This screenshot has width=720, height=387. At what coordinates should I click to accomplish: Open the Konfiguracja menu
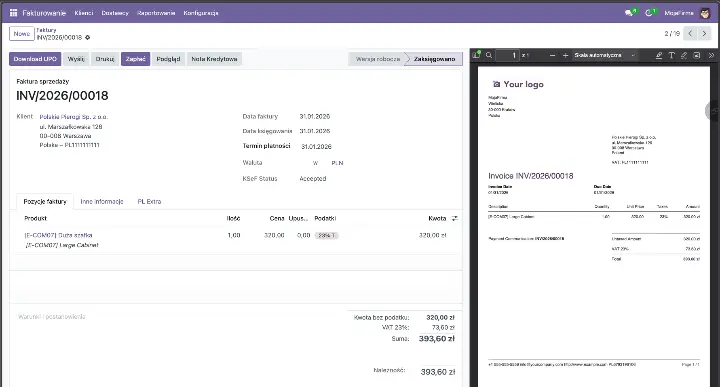tap(201, 13)
